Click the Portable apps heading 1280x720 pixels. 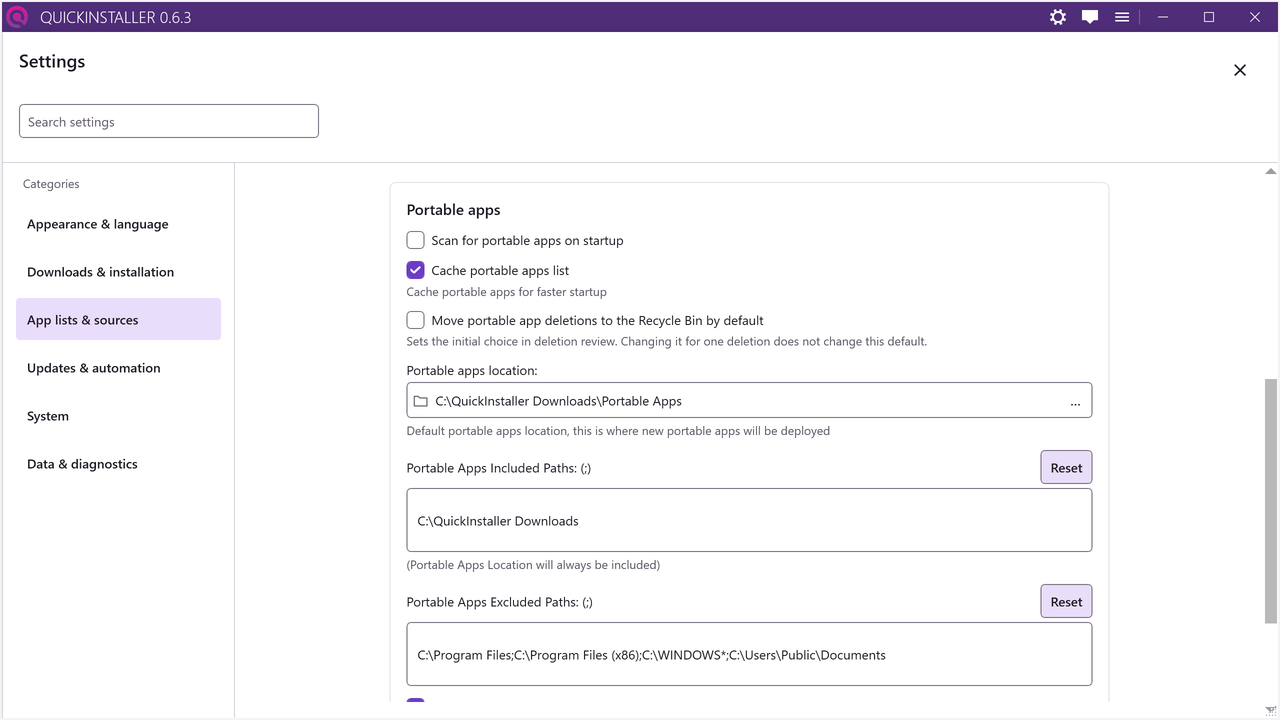[453, 210]
